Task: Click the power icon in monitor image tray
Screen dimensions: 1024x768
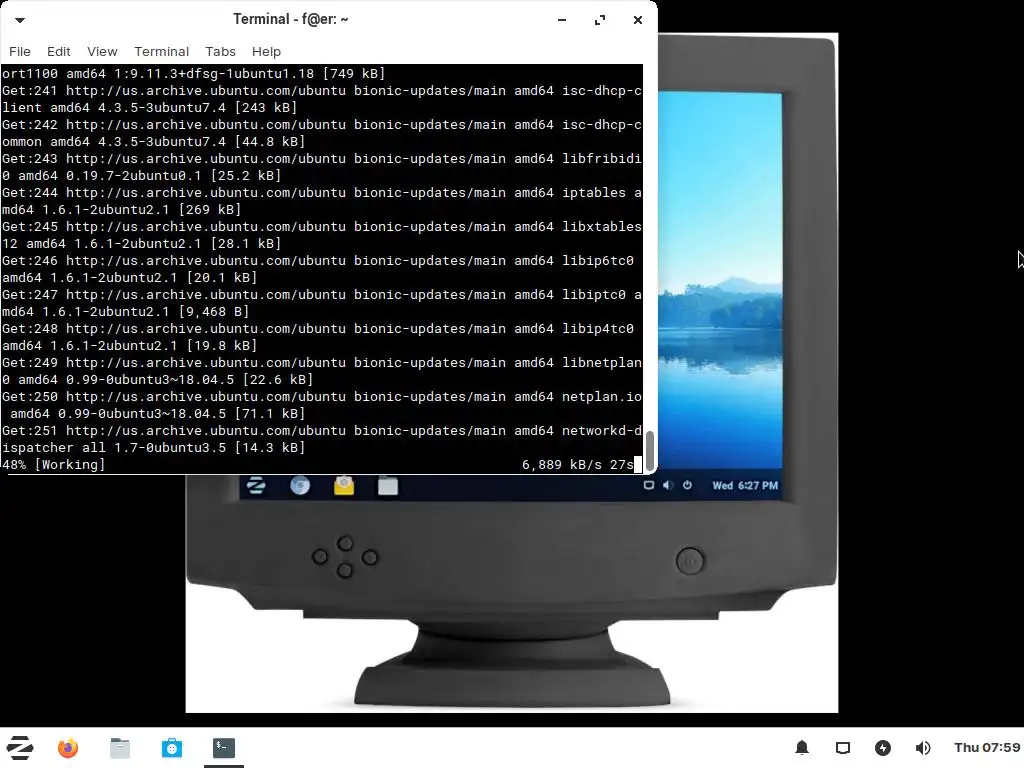Action: pos(687,485)
